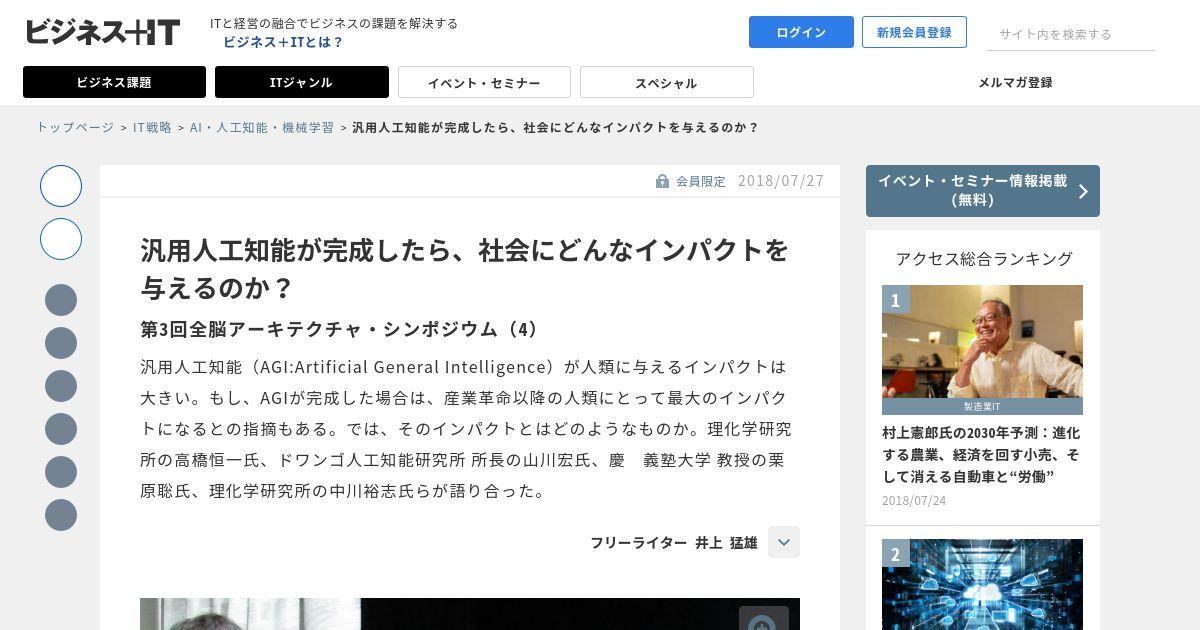Click the tagline ITと経営の融合でビジネスの課題を解決する
1200x630 pixels.
point(334,23)
